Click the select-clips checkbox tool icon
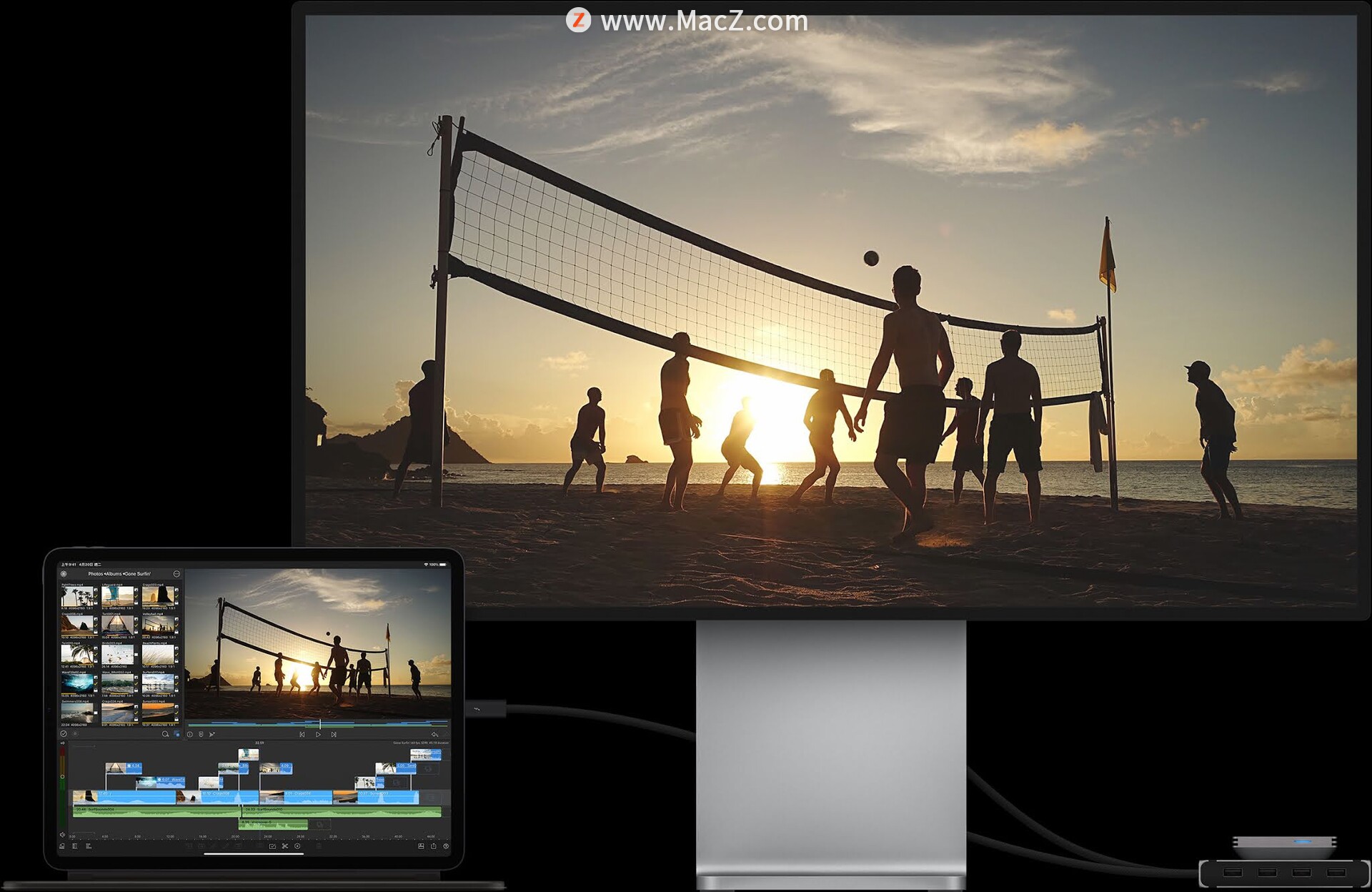This screenshot has height=892, width=1372. point(272,846)
